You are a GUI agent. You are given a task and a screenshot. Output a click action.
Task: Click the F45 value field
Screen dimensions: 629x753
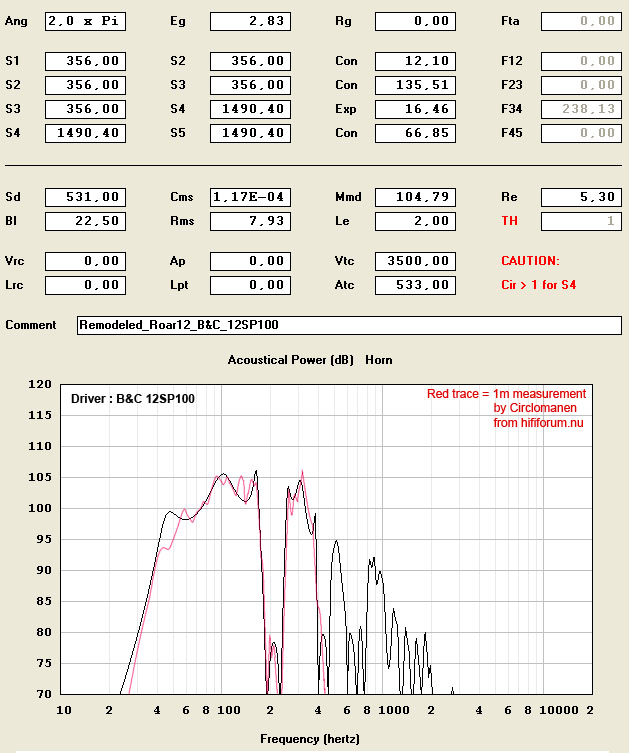coord(581,134)
